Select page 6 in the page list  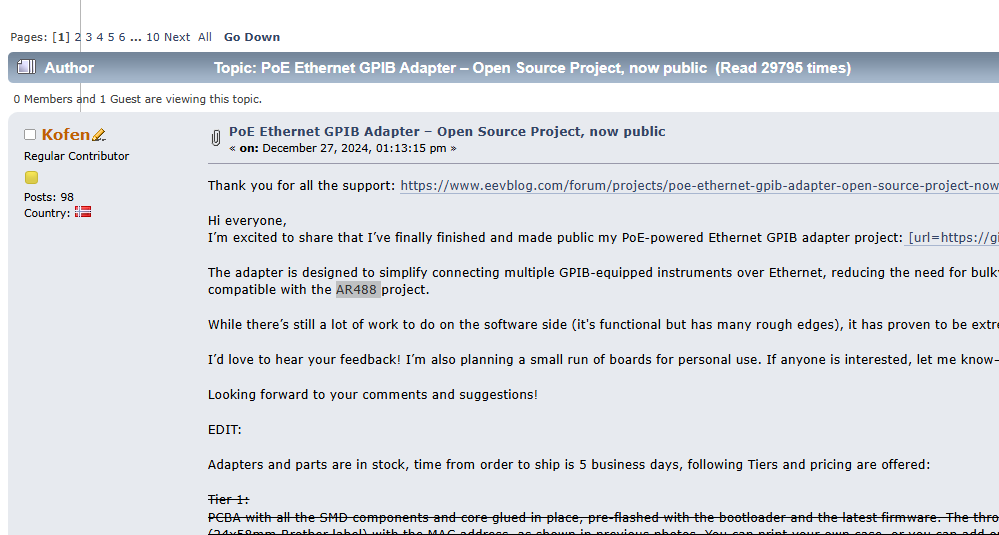(122, 37)
